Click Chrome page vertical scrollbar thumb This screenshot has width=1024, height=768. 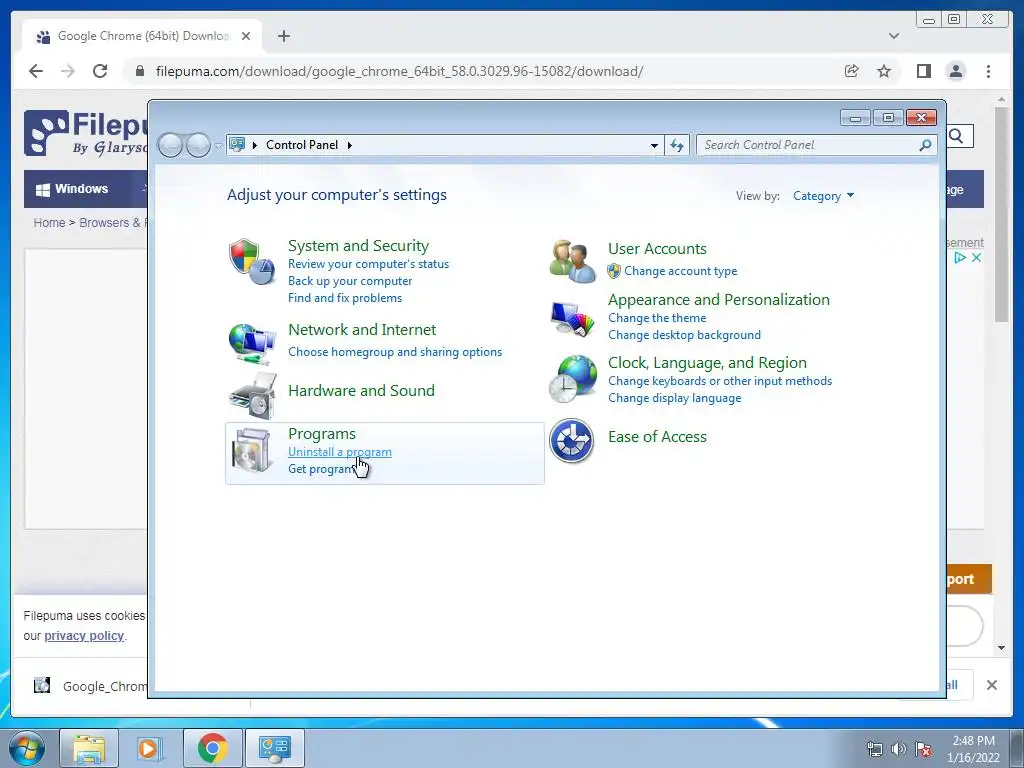[x=1002, y=214]
